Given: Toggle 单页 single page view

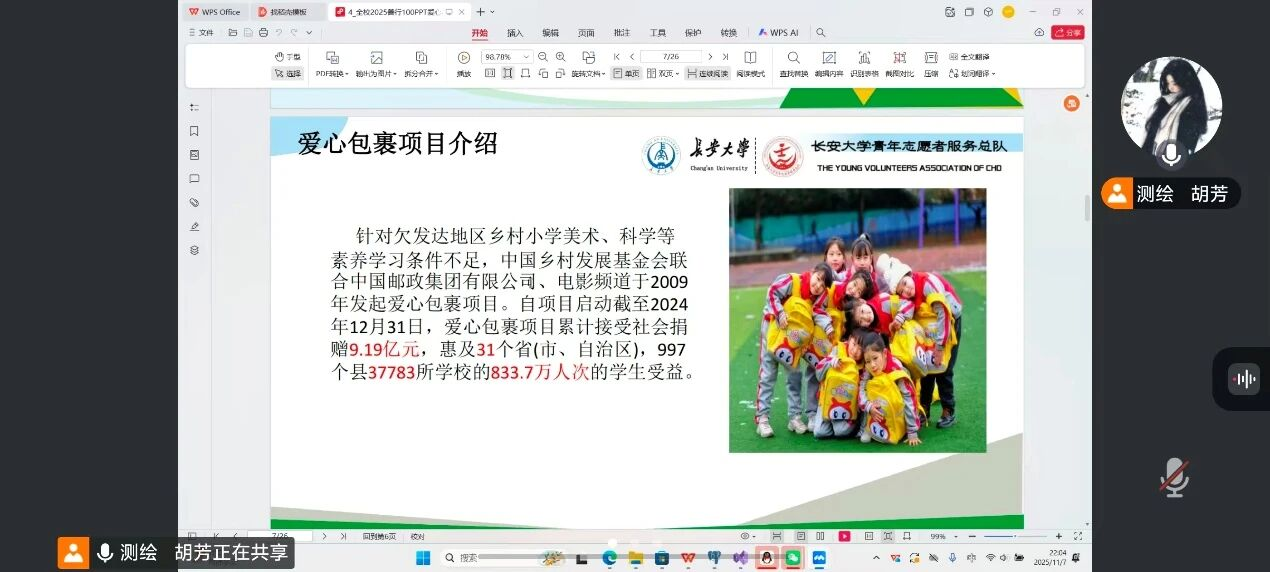Looking at the screenshot, I should (626, 73).
